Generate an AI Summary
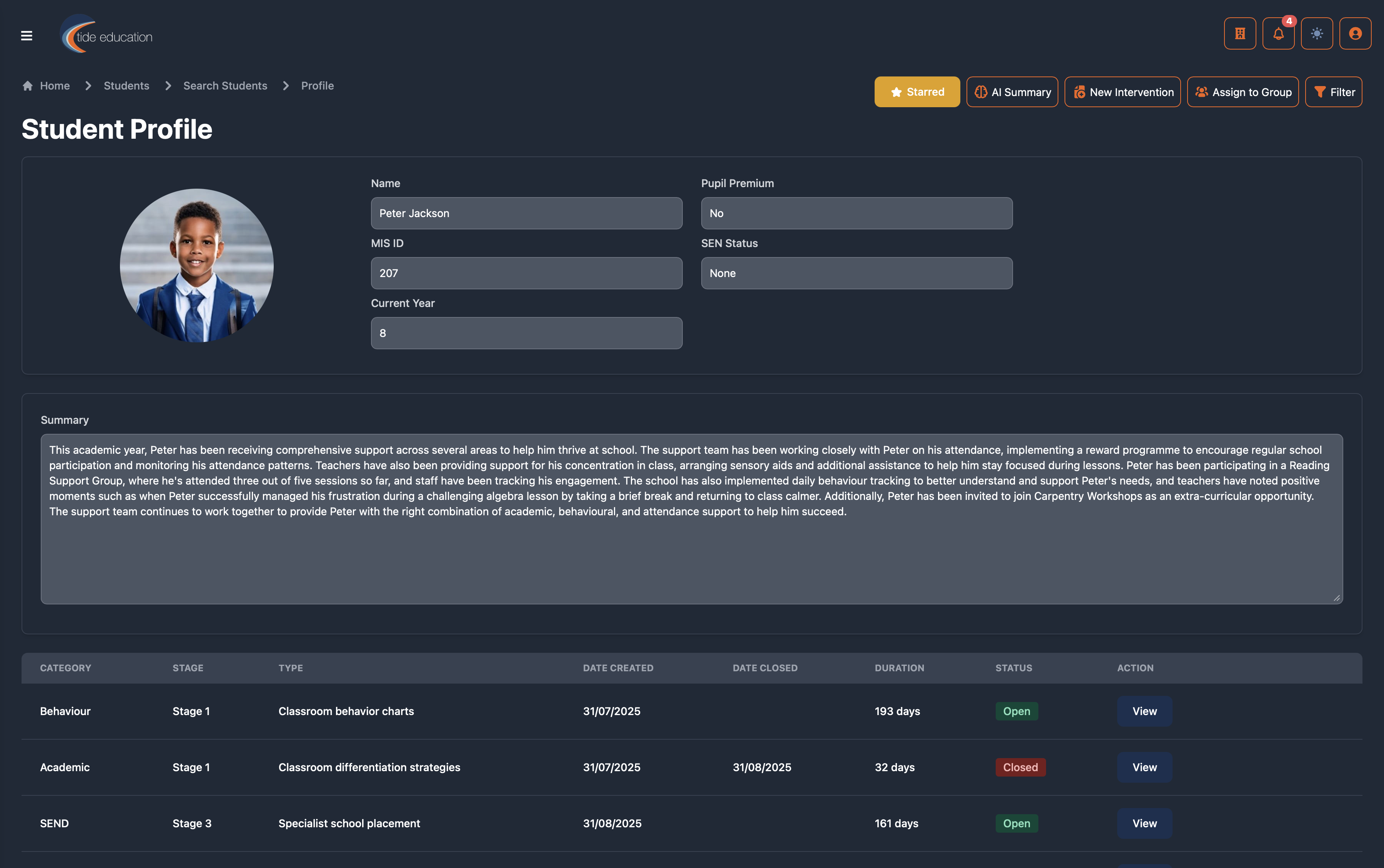 coord(1012,92)
